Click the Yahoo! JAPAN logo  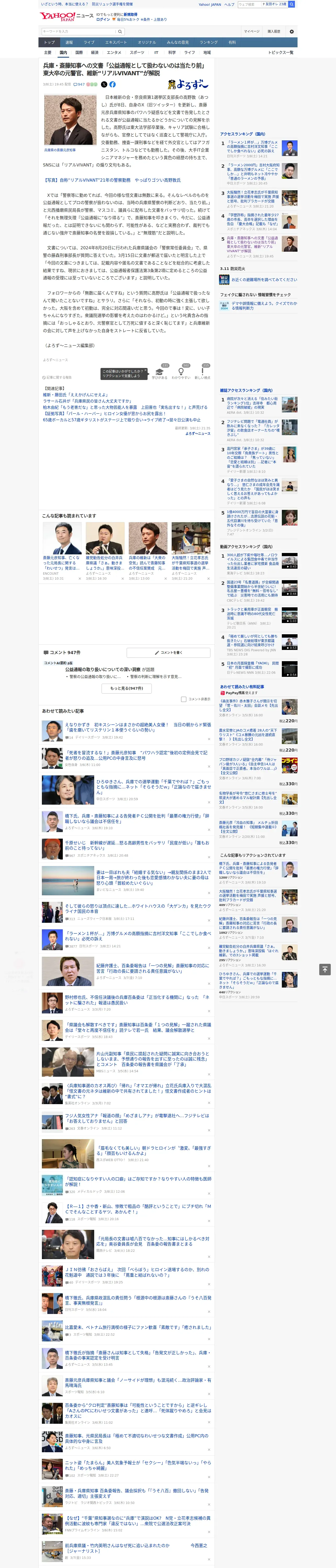(x=58, y=16)
